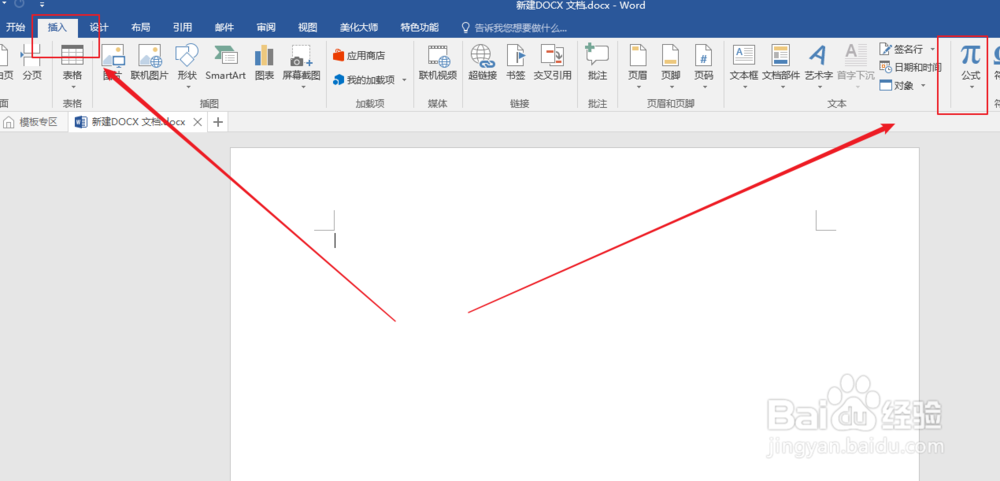The width and height of the screenshot is (1000, 481).
Task: Add a comment with 批注
Action: point(597,63)
